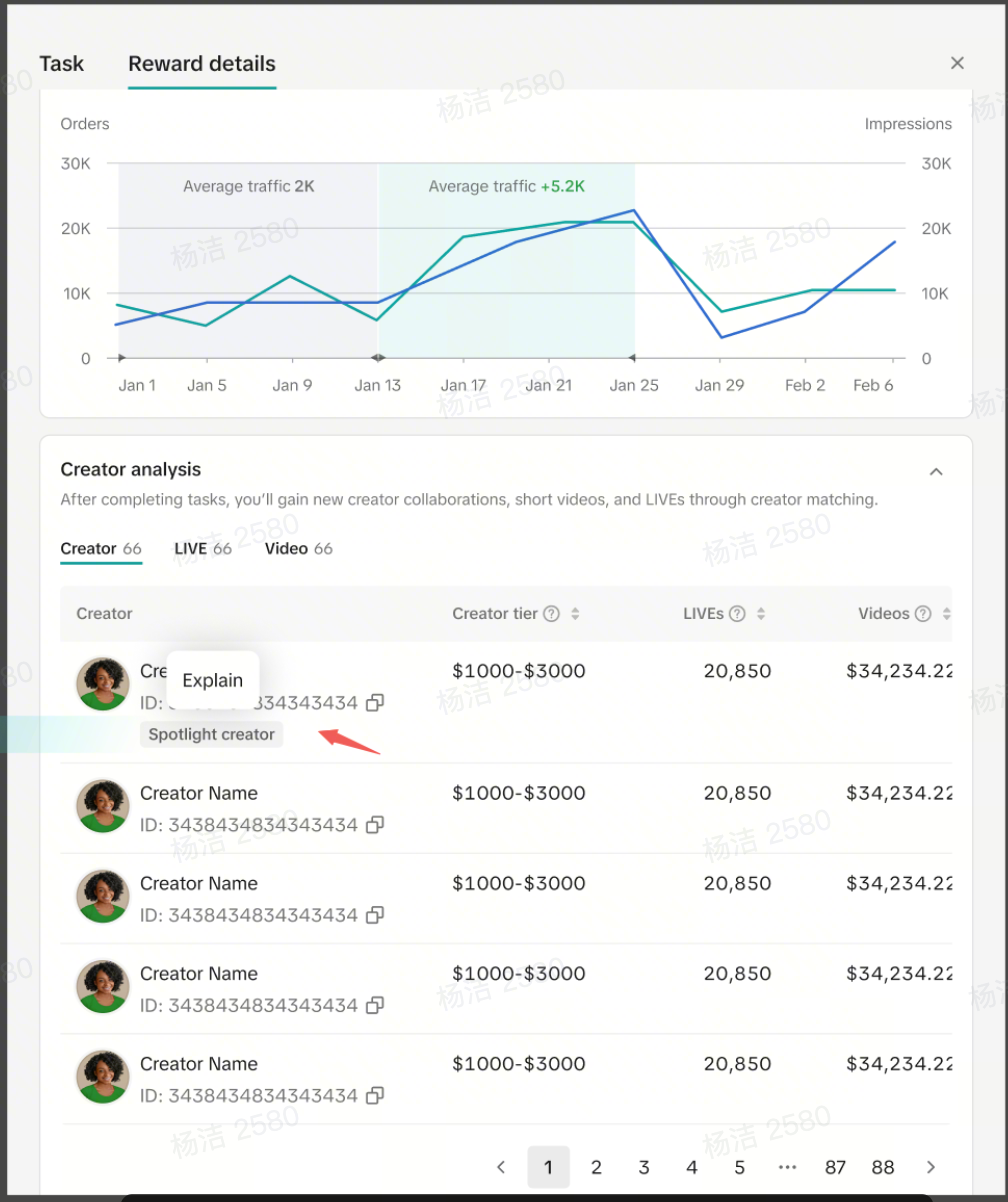Close the Reward details panel

click(957, 63)
